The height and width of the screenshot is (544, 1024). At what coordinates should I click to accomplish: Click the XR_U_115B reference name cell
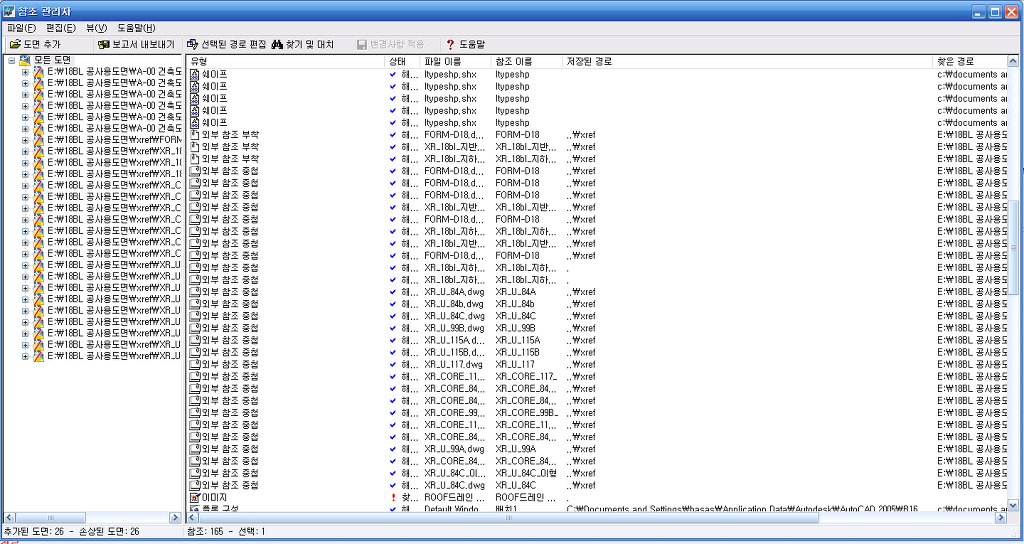click(x=518, y=352)
